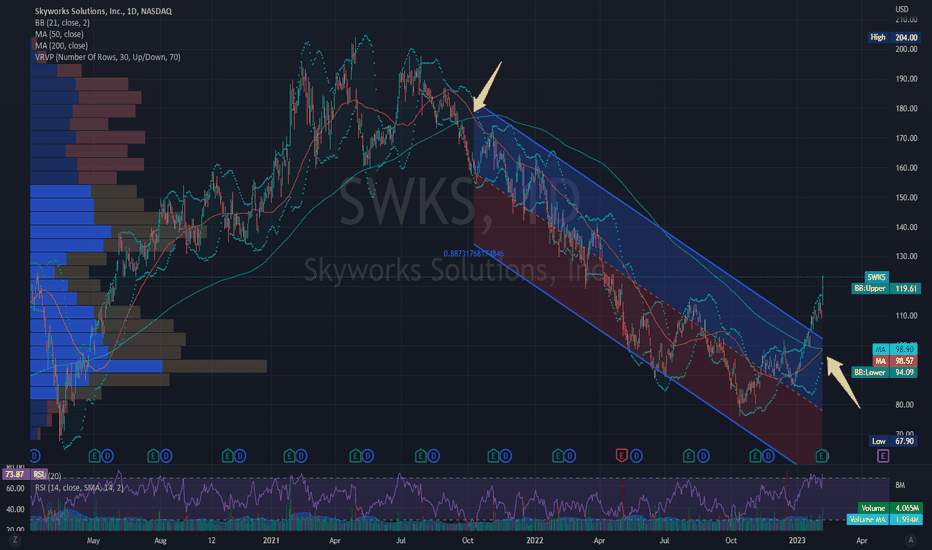Click the earnings E marker near Aug 2020
The image size is (932, 550).
153,456
